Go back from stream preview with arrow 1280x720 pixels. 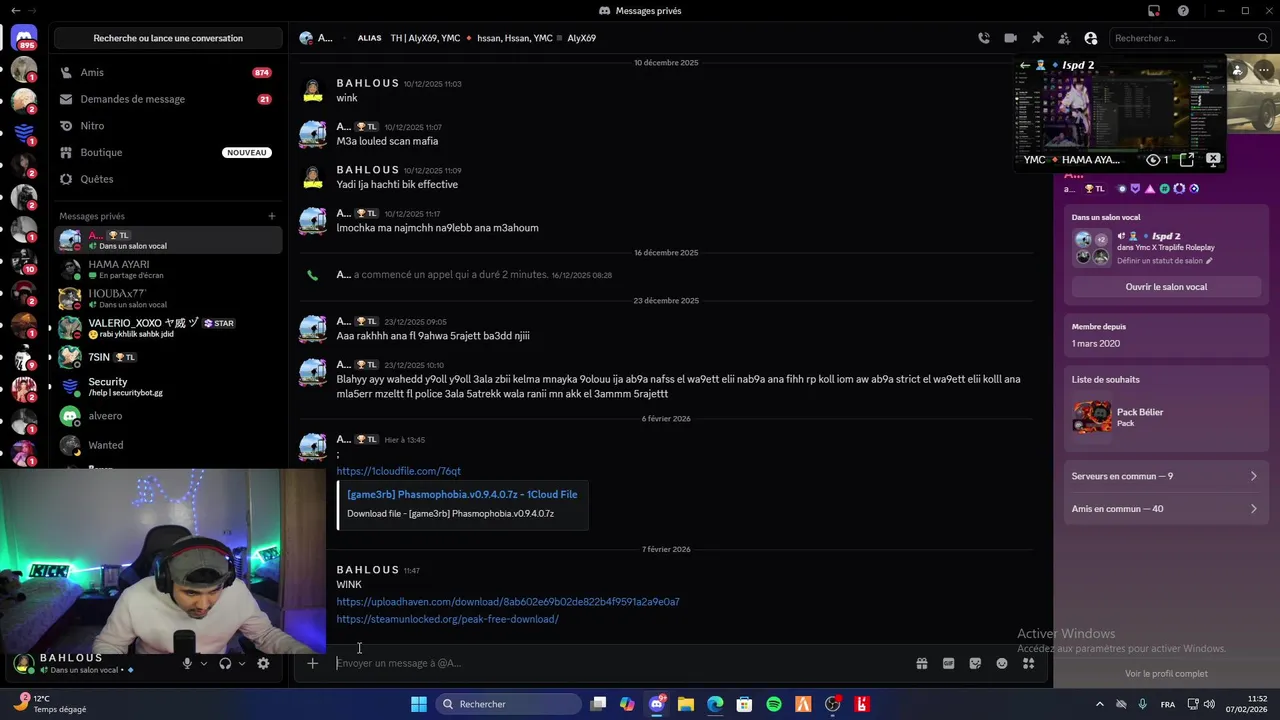[x=1024, y=65]
